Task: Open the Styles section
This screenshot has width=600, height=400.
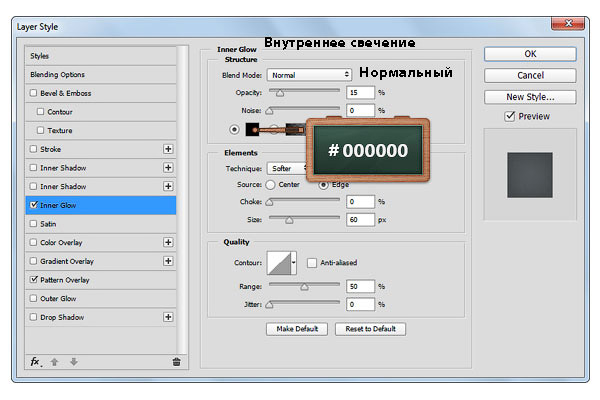Action: pos(101,56)
